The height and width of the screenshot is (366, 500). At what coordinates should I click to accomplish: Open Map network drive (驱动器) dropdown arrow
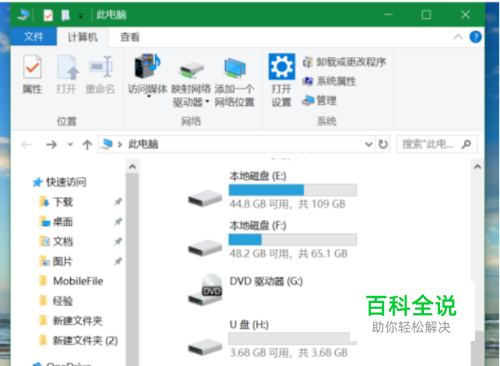point(207,101)
